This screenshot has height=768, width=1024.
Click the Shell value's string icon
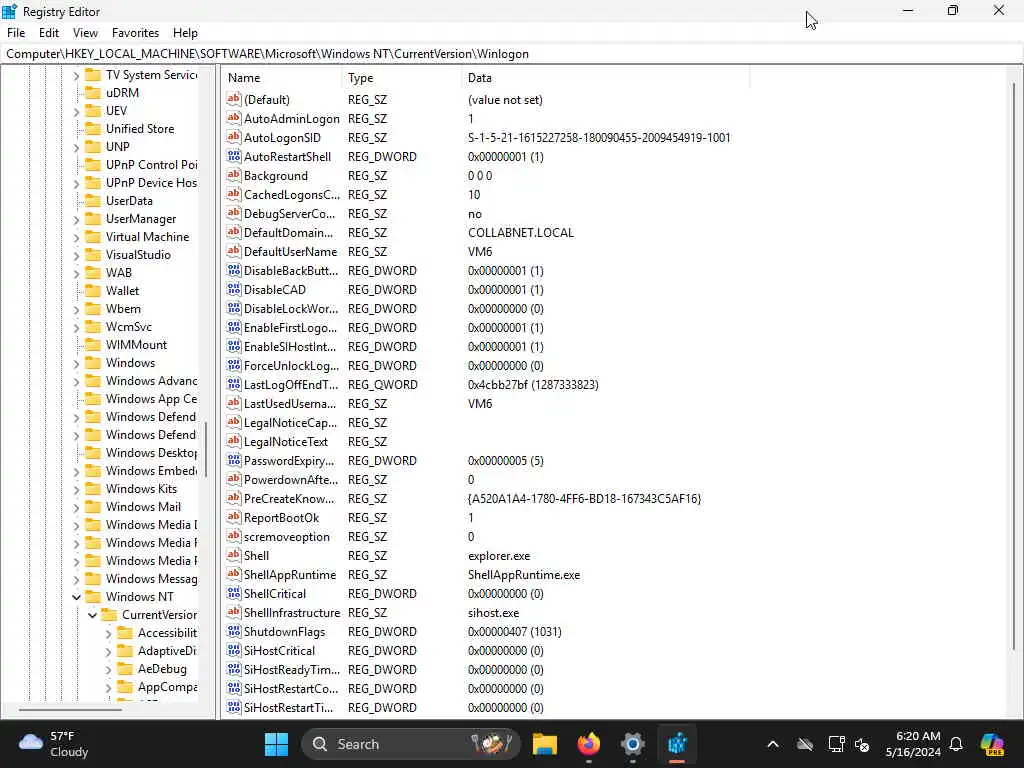point(233,555)
